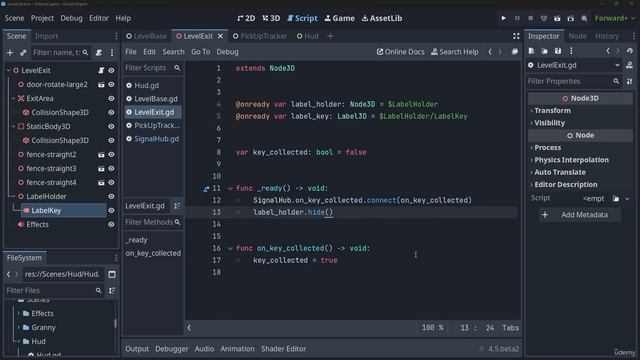Toggle visibility of fence-straight2
Image resolution: width=640 pixels, height=360 pixels.
tap(111, 154)
